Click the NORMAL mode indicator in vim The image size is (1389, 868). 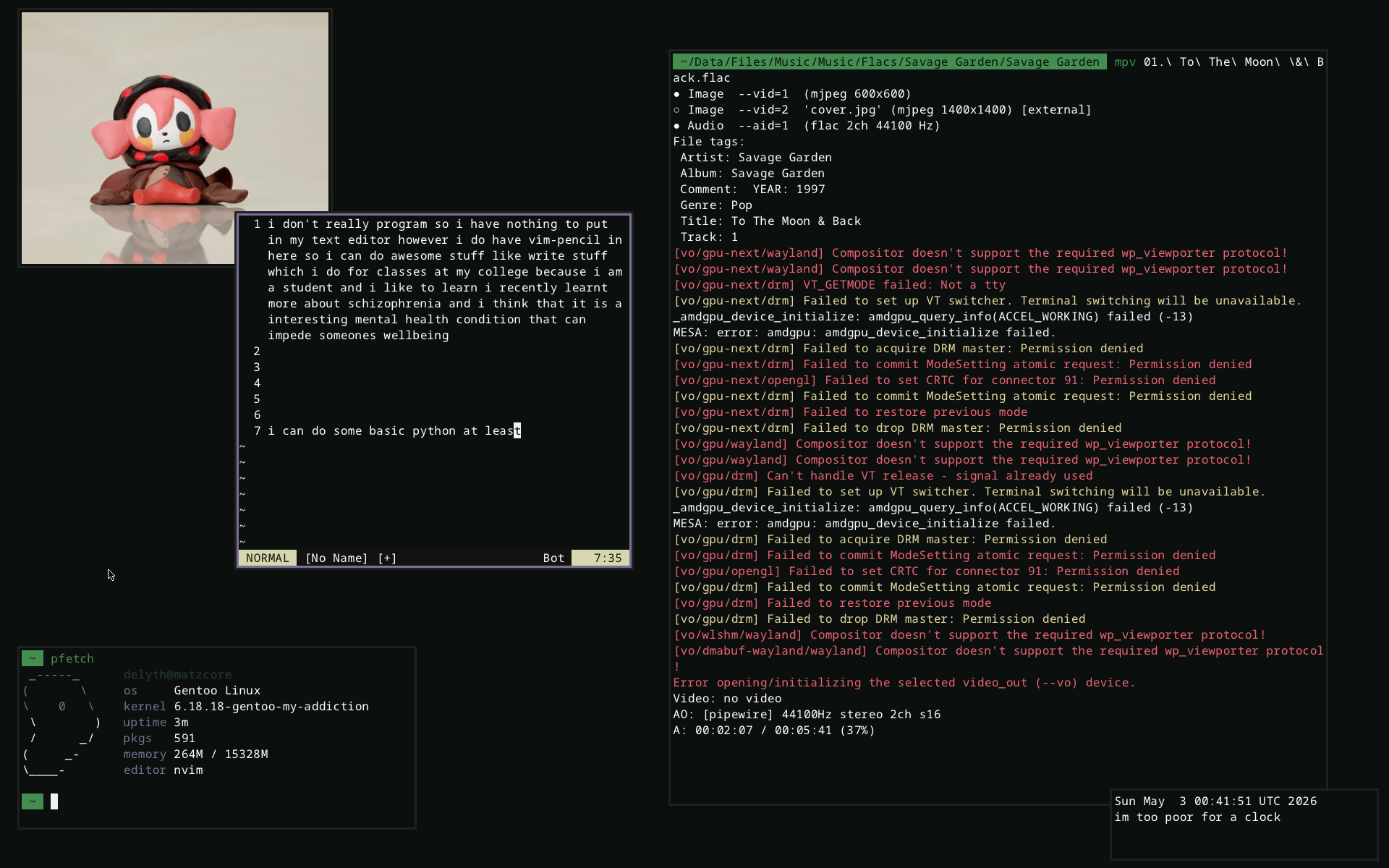[x=267, y=558]
